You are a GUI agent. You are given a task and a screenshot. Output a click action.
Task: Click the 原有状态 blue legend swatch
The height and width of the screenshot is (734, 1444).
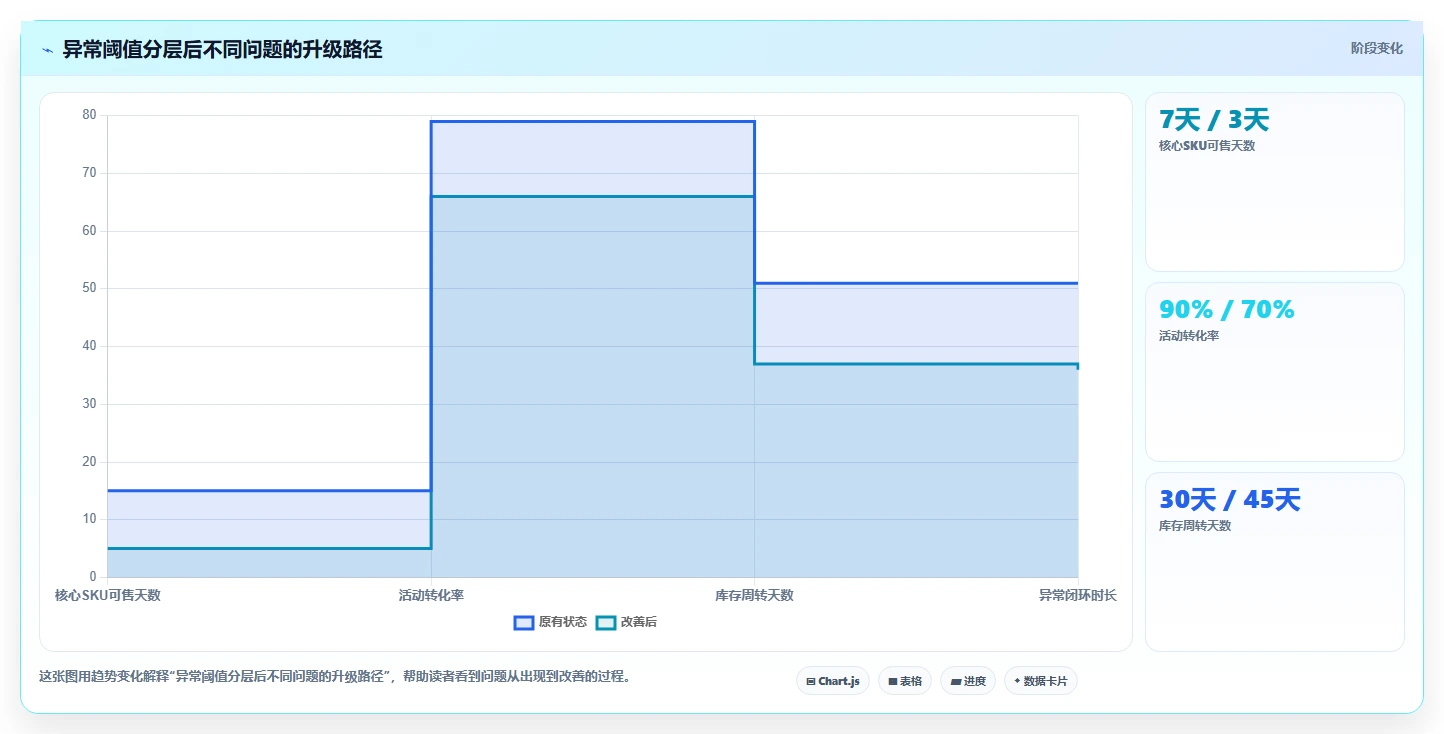pos(524,622)
